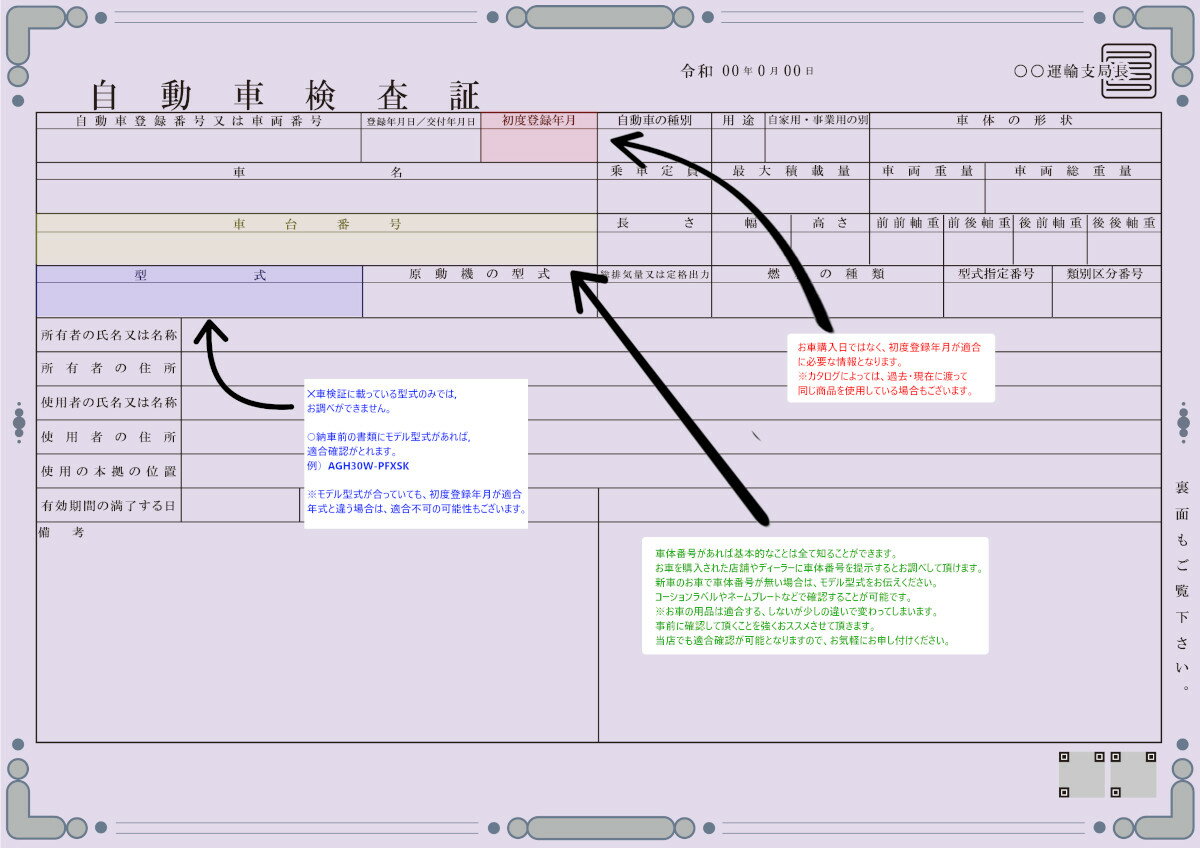Screen dimensions: 1200x848
Task: Click the 型式指定番号 column header
Action: (x=996, y=274)
